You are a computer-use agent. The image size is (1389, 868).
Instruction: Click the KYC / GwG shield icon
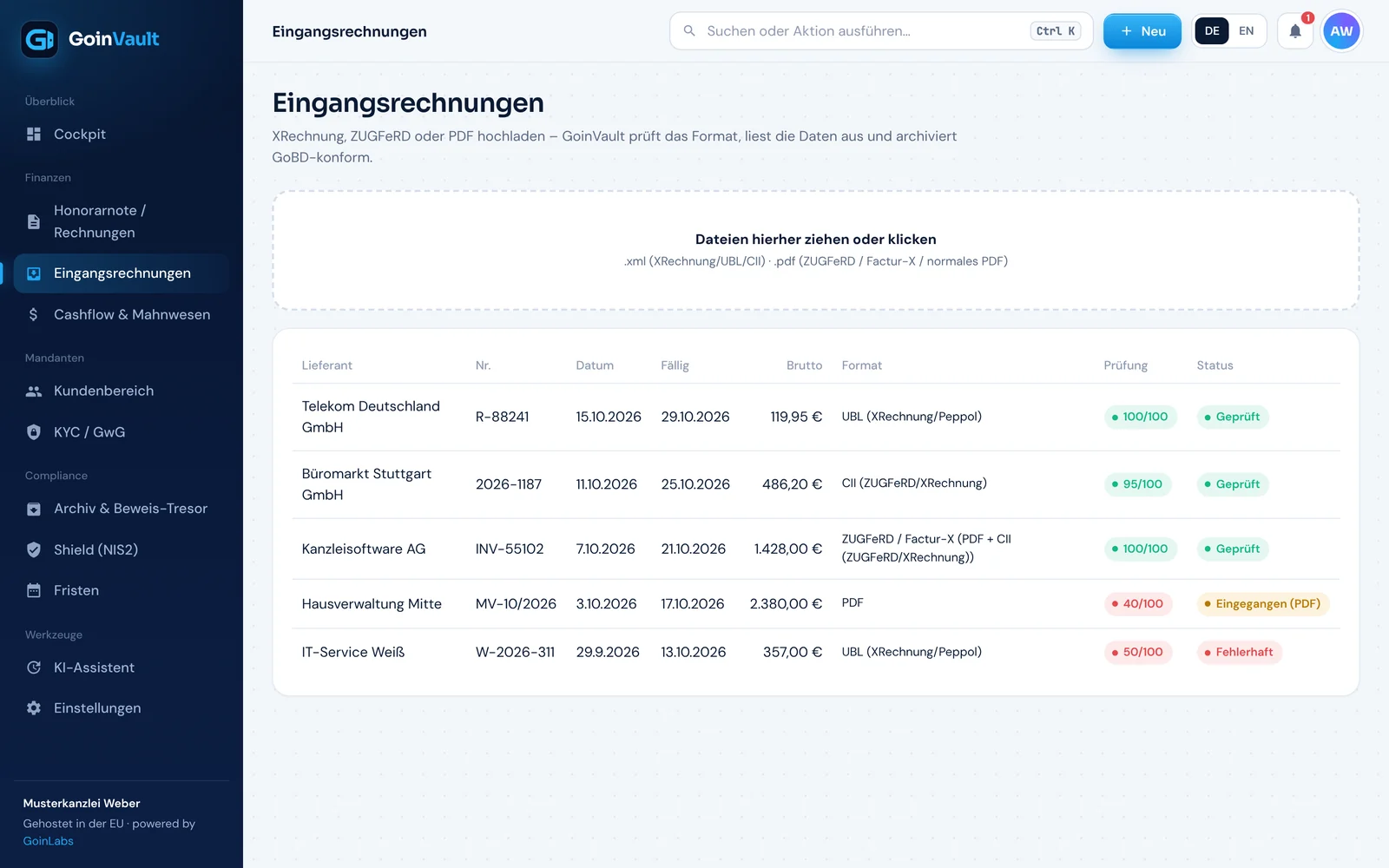34,432
